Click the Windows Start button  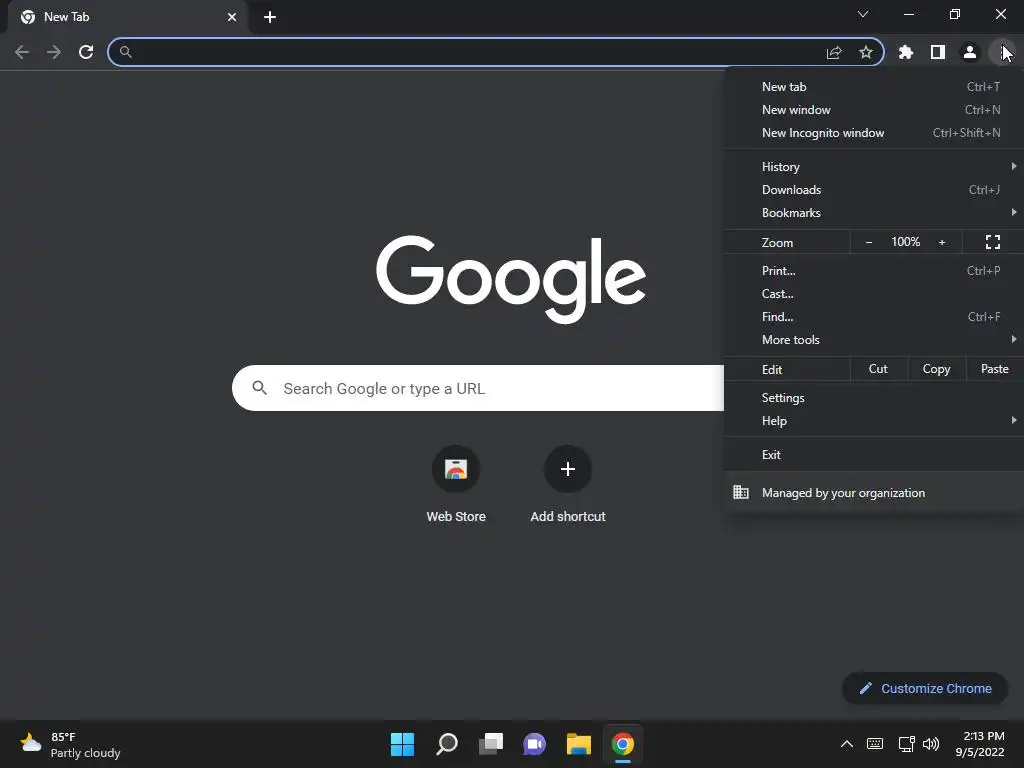coord(402,744)
